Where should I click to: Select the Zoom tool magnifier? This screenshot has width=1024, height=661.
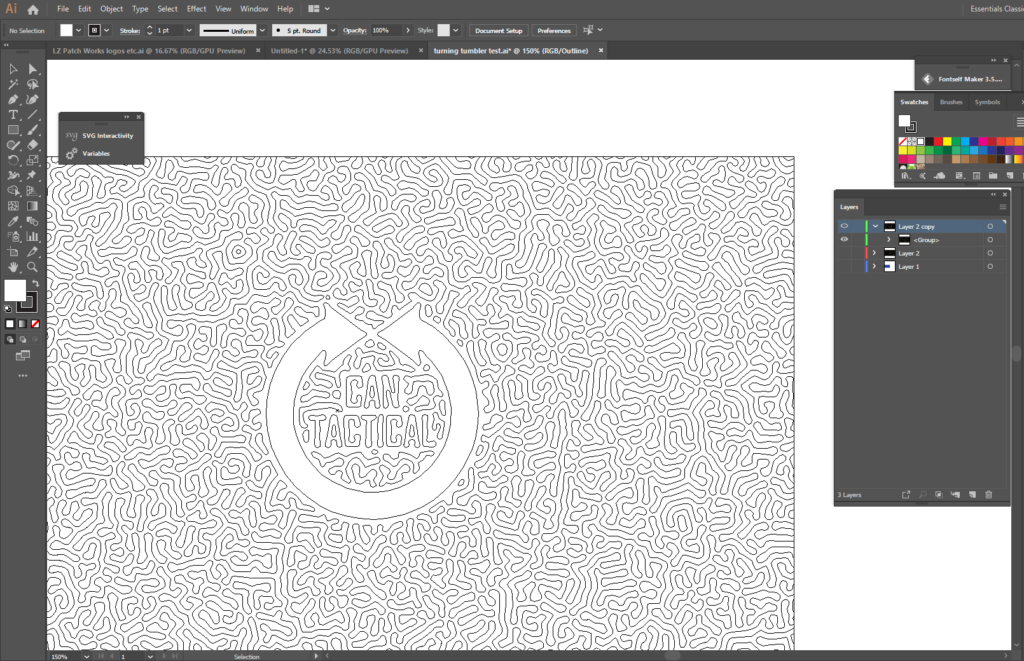32,267
